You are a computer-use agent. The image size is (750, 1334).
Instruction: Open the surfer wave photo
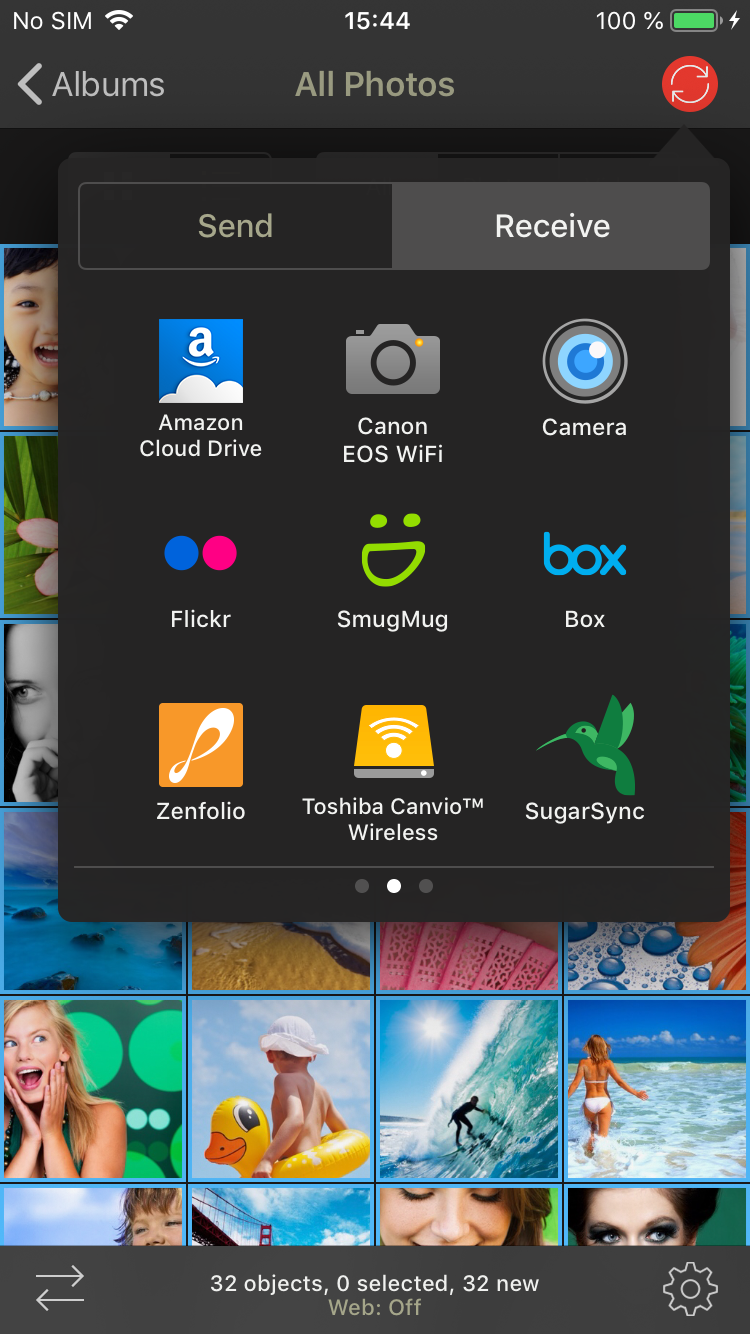468,1089
